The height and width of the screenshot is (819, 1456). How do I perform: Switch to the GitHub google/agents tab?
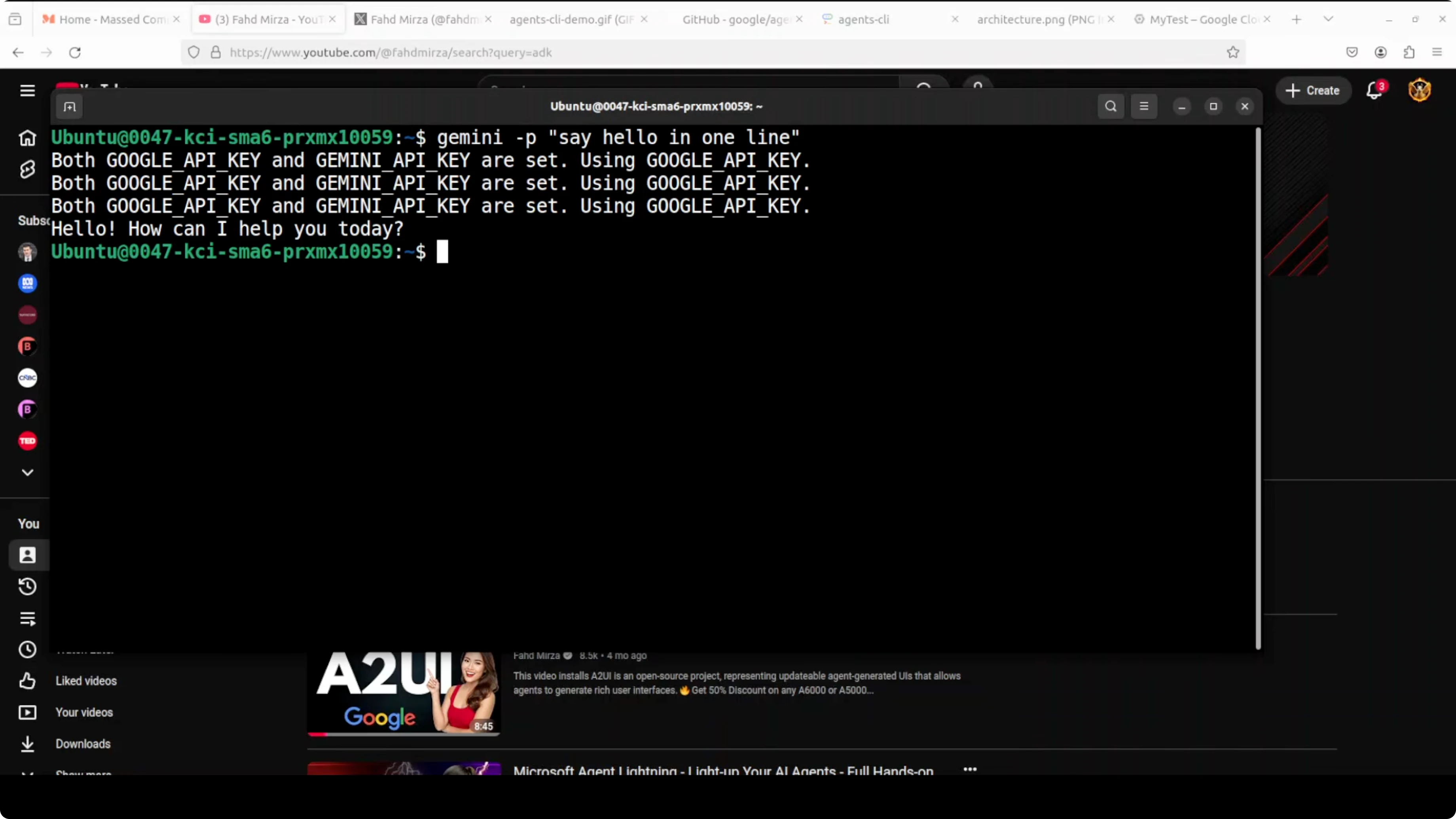click(x=735, y=19)
